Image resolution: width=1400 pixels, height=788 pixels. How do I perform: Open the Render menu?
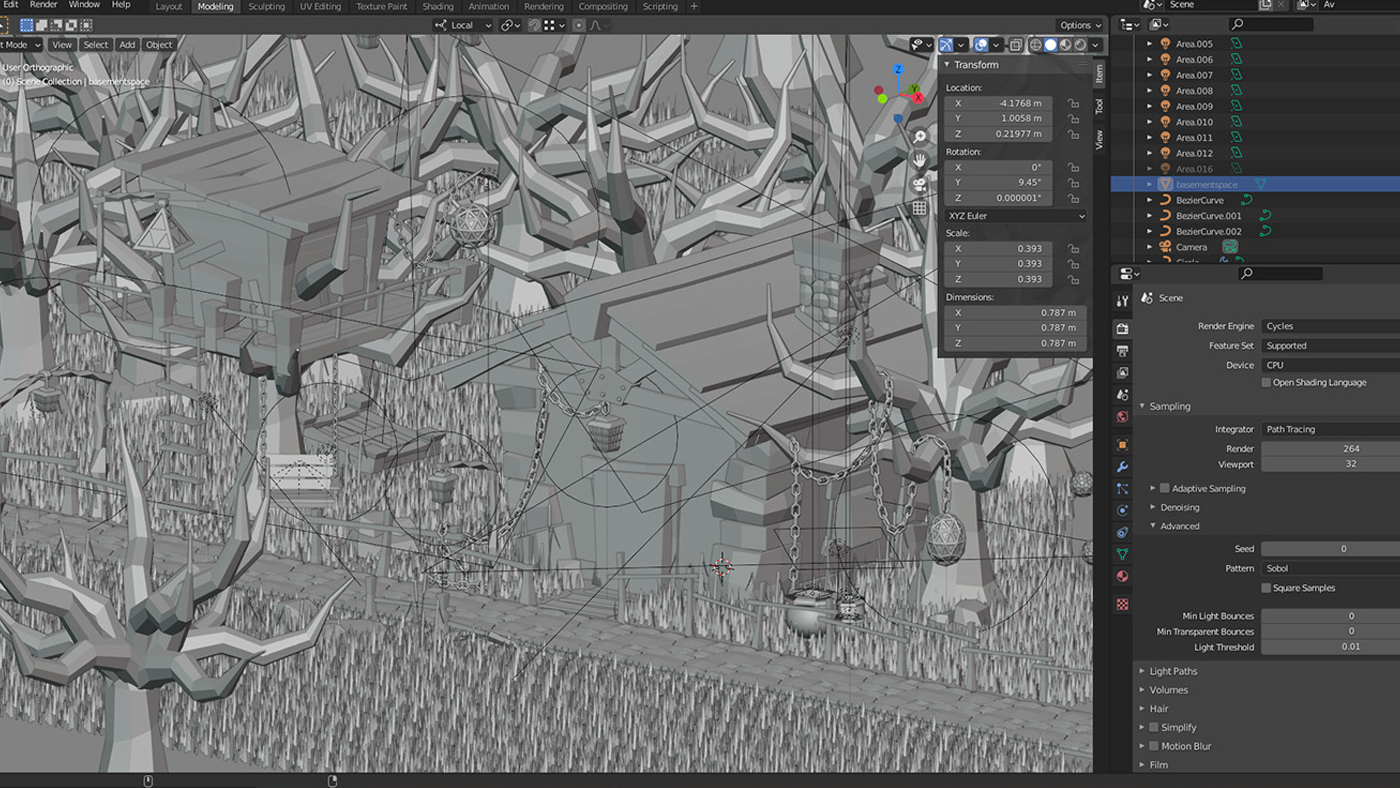coord(43,4)
